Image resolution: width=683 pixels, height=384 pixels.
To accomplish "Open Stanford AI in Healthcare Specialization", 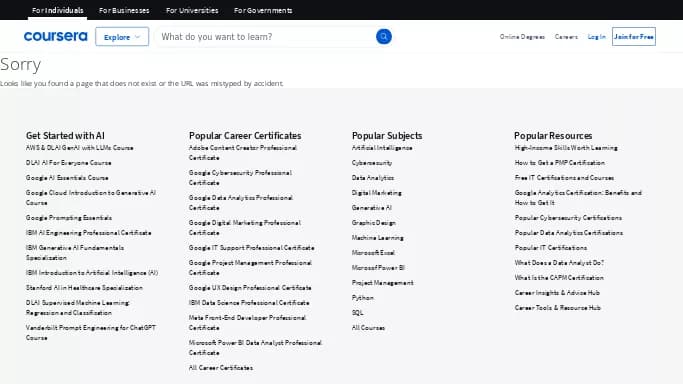I will 84,288.
